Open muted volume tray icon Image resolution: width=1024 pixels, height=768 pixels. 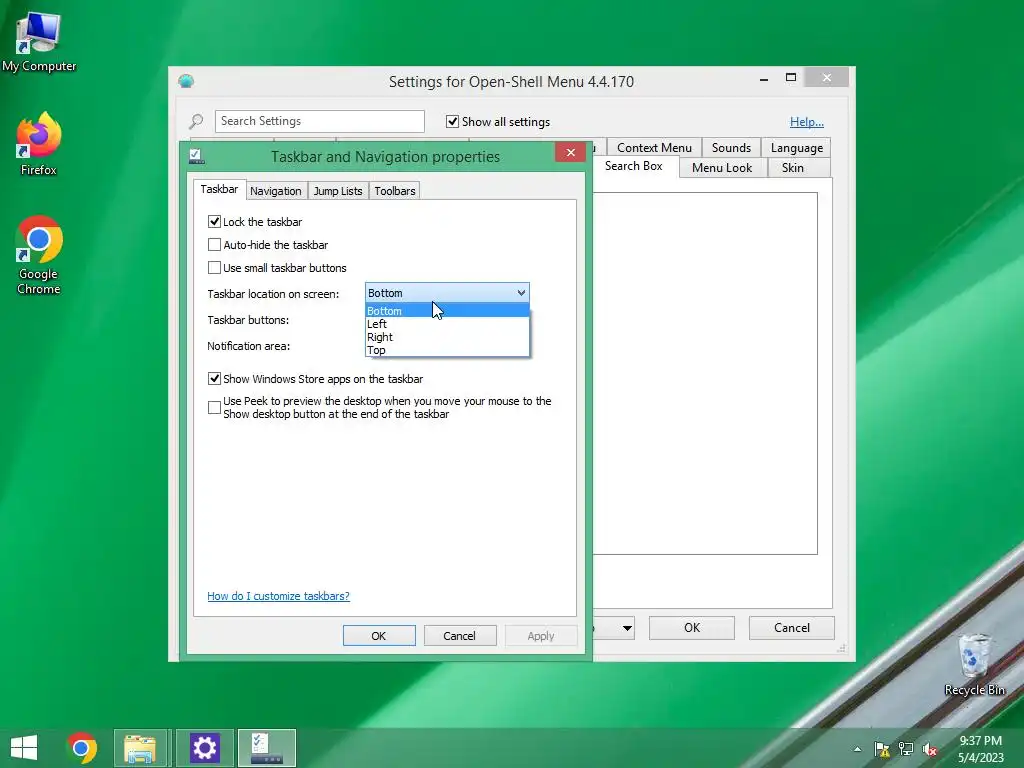[x=930, y=749]
